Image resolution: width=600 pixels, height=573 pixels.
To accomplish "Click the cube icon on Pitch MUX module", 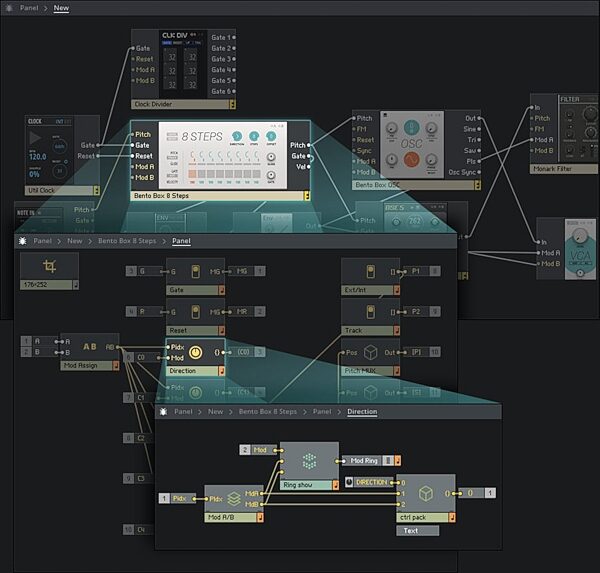I will (370, 352).
